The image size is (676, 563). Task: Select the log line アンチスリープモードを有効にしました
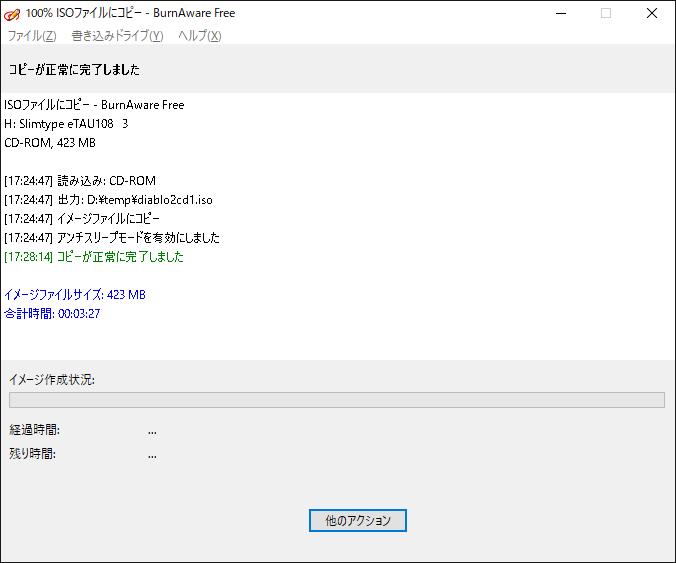tap(112, 238)
